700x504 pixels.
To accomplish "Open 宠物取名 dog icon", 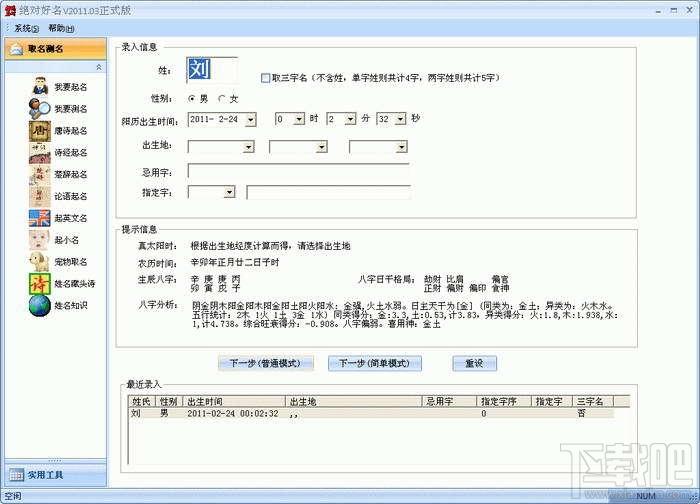I will (40, 262).
